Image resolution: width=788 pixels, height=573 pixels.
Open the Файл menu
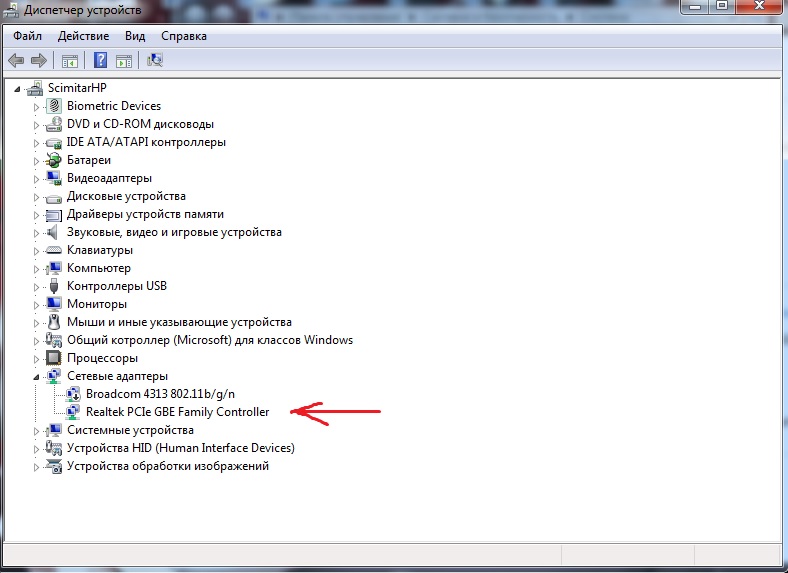[x=27, y=36]
